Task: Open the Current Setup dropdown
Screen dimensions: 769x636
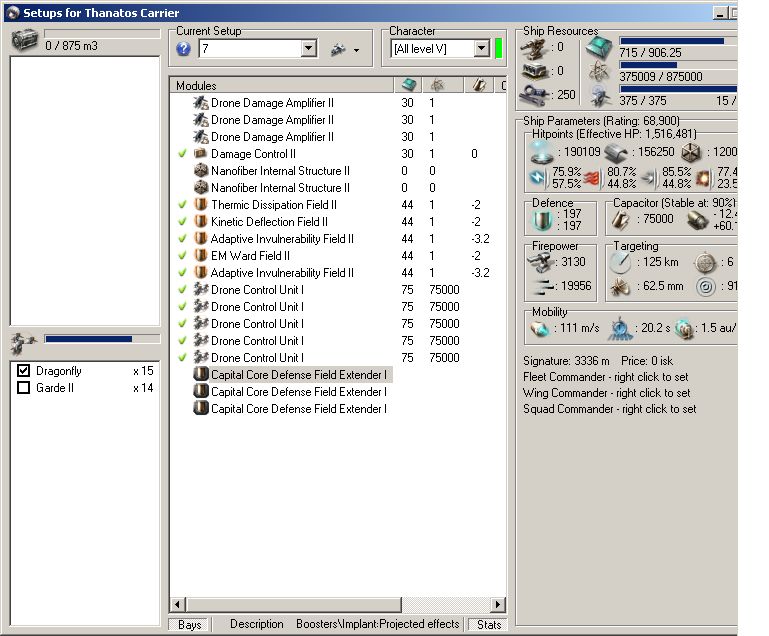Action: pos(308,49)
